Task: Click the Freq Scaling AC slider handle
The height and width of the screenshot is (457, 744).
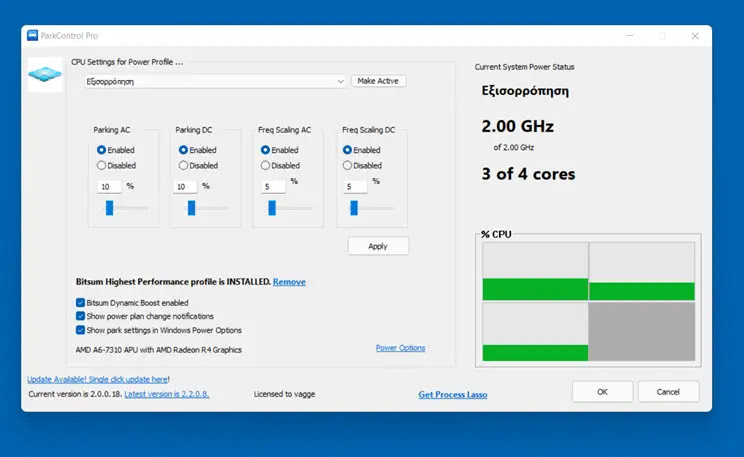Action: [272, 208]
